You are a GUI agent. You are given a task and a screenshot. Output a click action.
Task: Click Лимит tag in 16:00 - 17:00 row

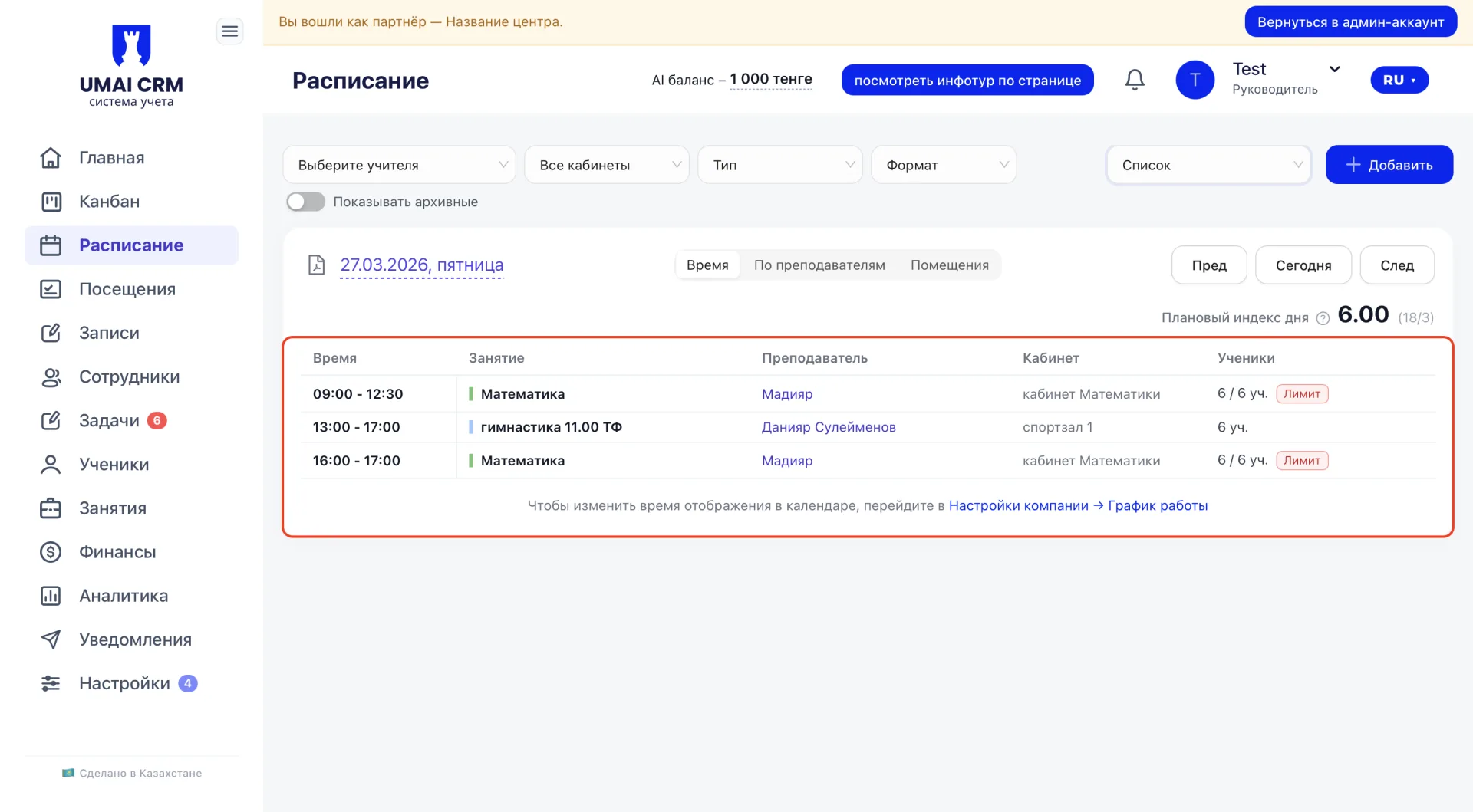pos(1302,461)
